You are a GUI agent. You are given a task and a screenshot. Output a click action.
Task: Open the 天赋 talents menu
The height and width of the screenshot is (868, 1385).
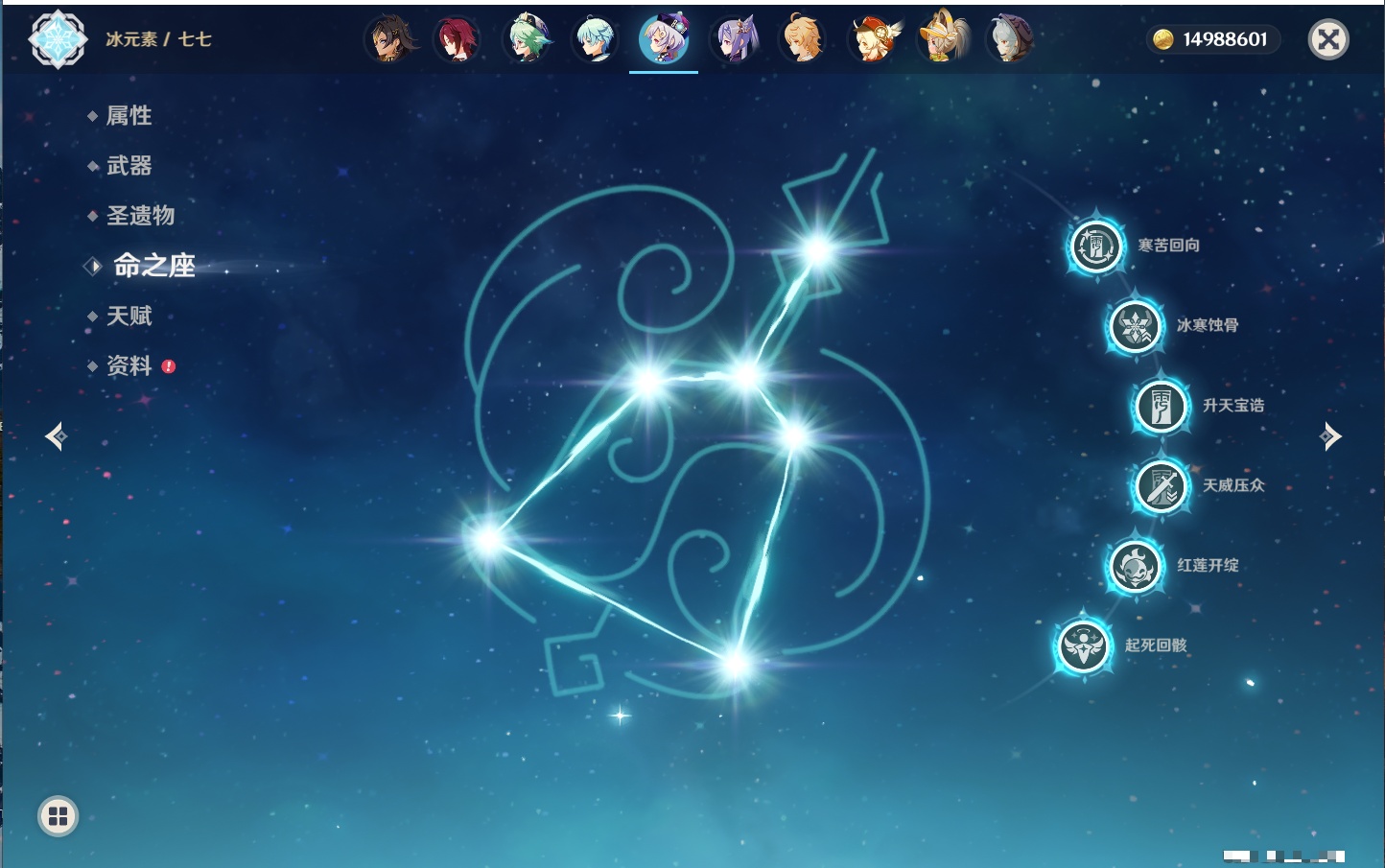coord(129,316)
